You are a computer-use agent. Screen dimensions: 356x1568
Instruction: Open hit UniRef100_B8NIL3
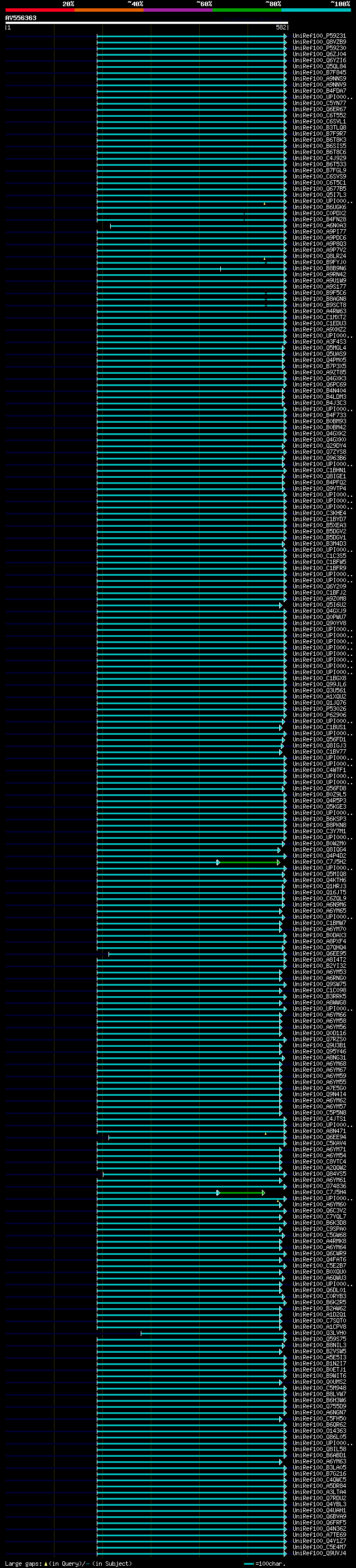[319, 1345]
